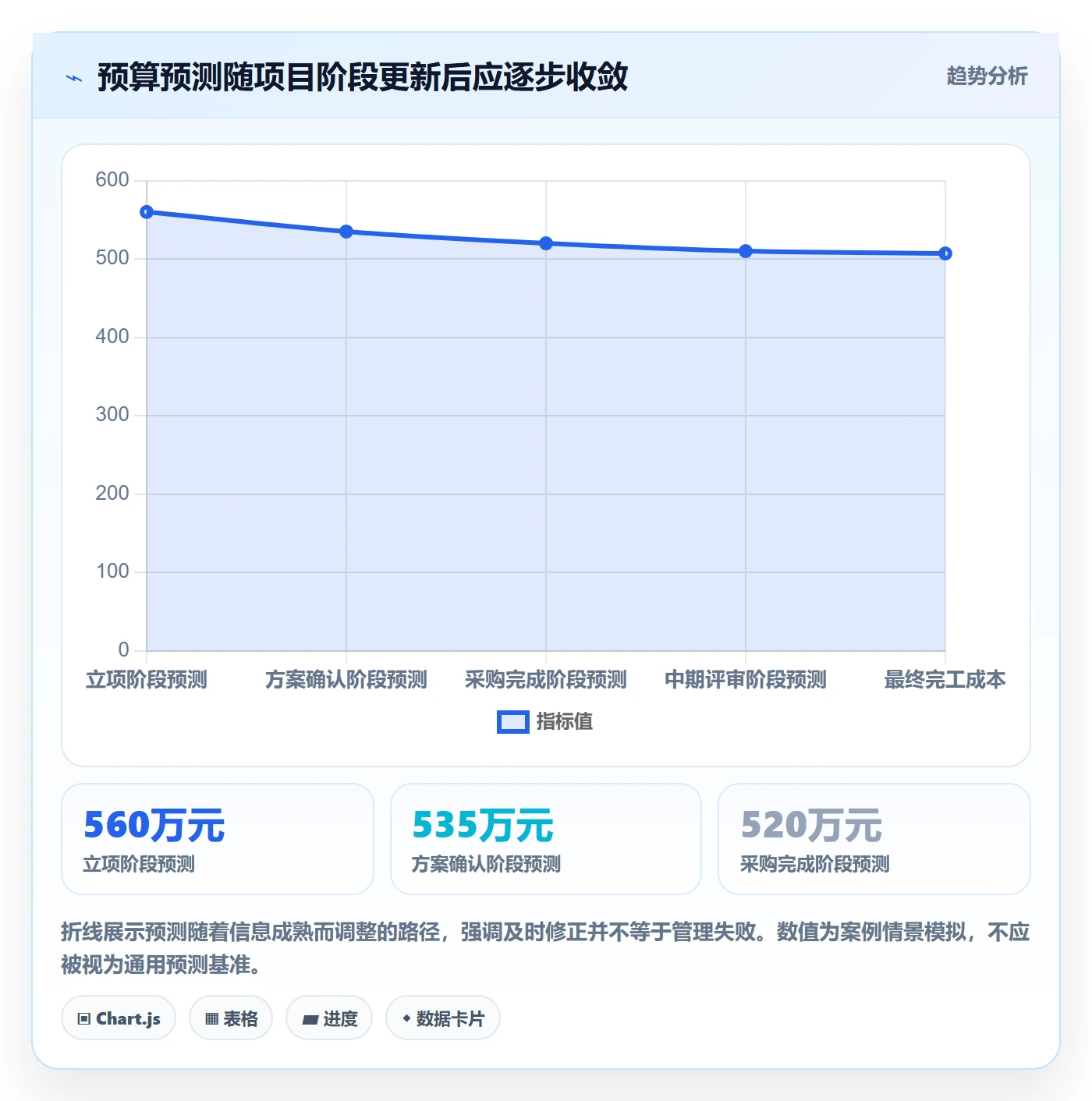Select the 表格 tag chip

pos(231,1018)
